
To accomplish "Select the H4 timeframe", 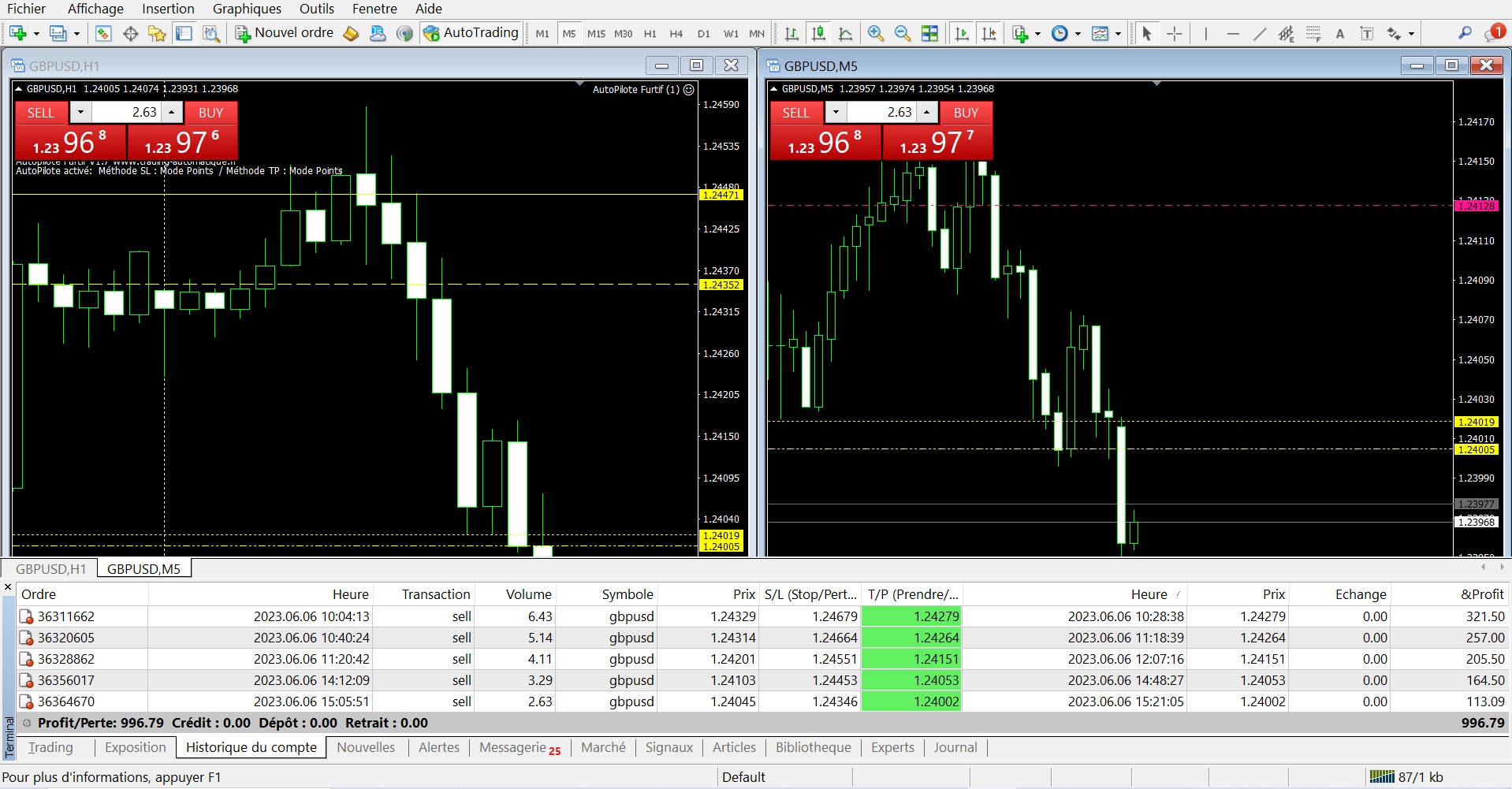I will point(676,34).
